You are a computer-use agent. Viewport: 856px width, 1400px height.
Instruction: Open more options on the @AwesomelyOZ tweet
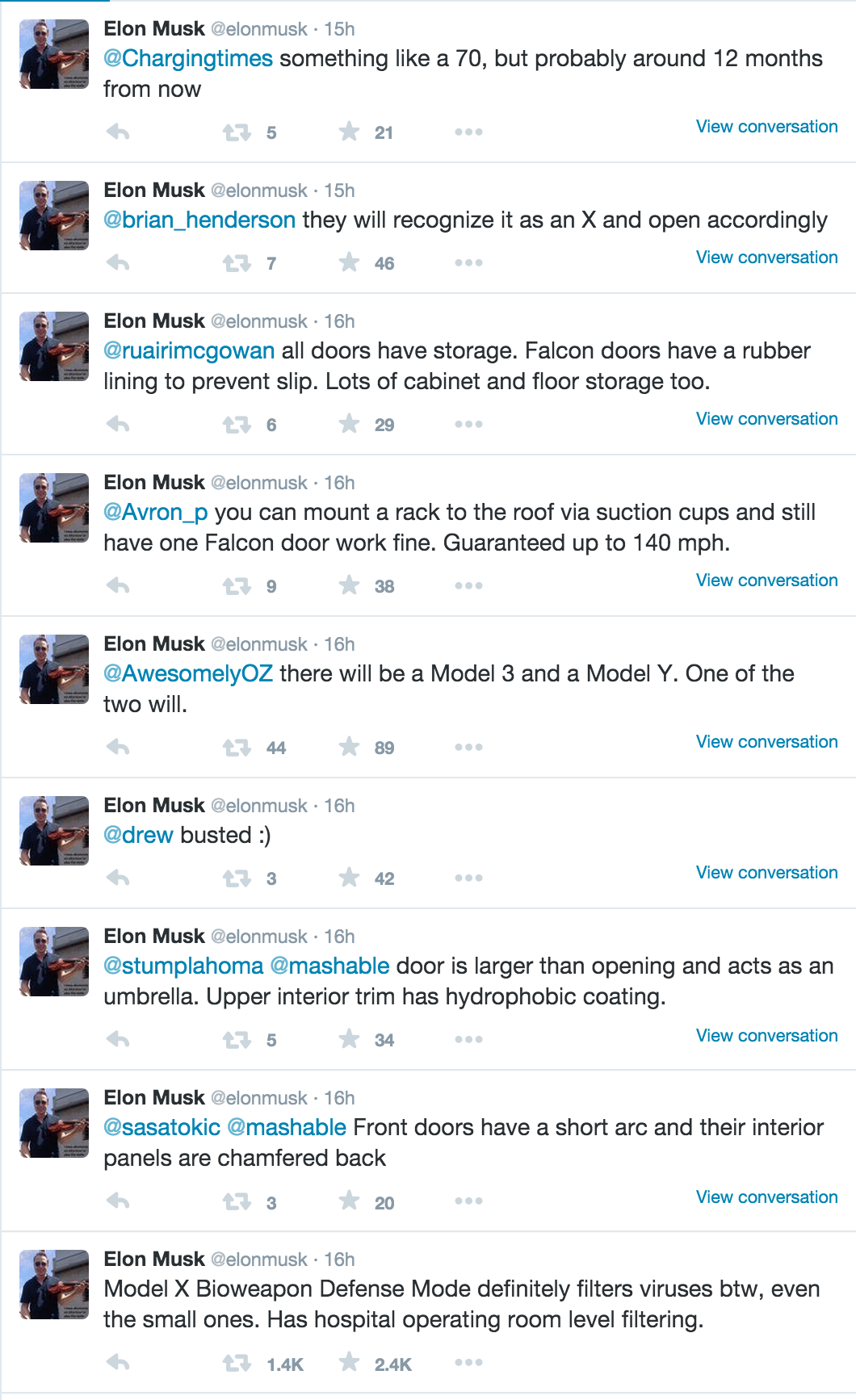tap(468, 748)
